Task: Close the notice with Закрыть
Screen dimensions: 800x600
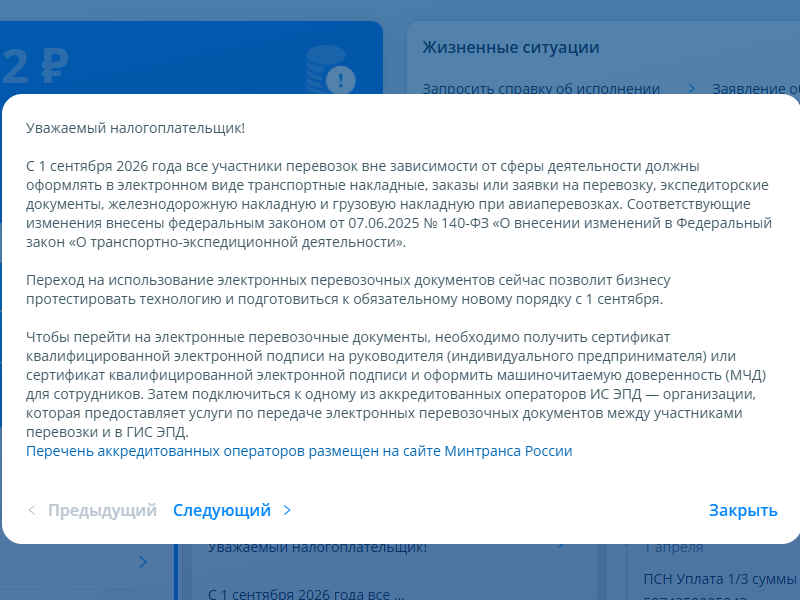Action: click(742, 510)
